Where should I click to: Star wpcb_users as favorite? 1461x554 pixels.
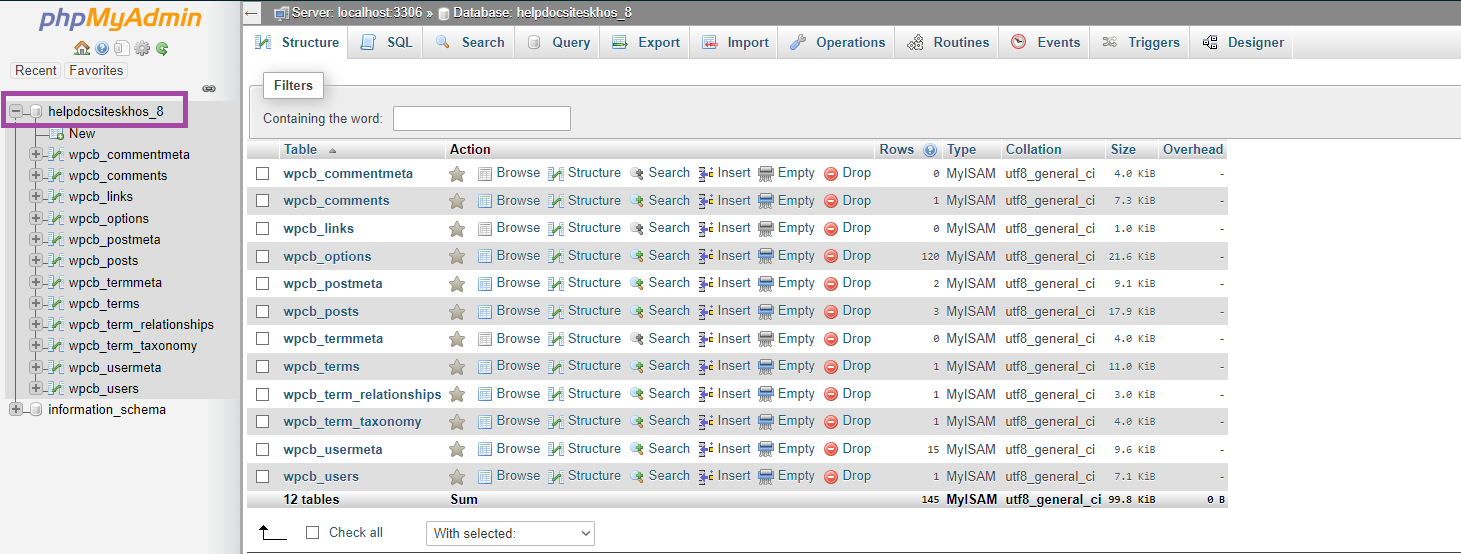pyautogui.click(x=457, y=477)
